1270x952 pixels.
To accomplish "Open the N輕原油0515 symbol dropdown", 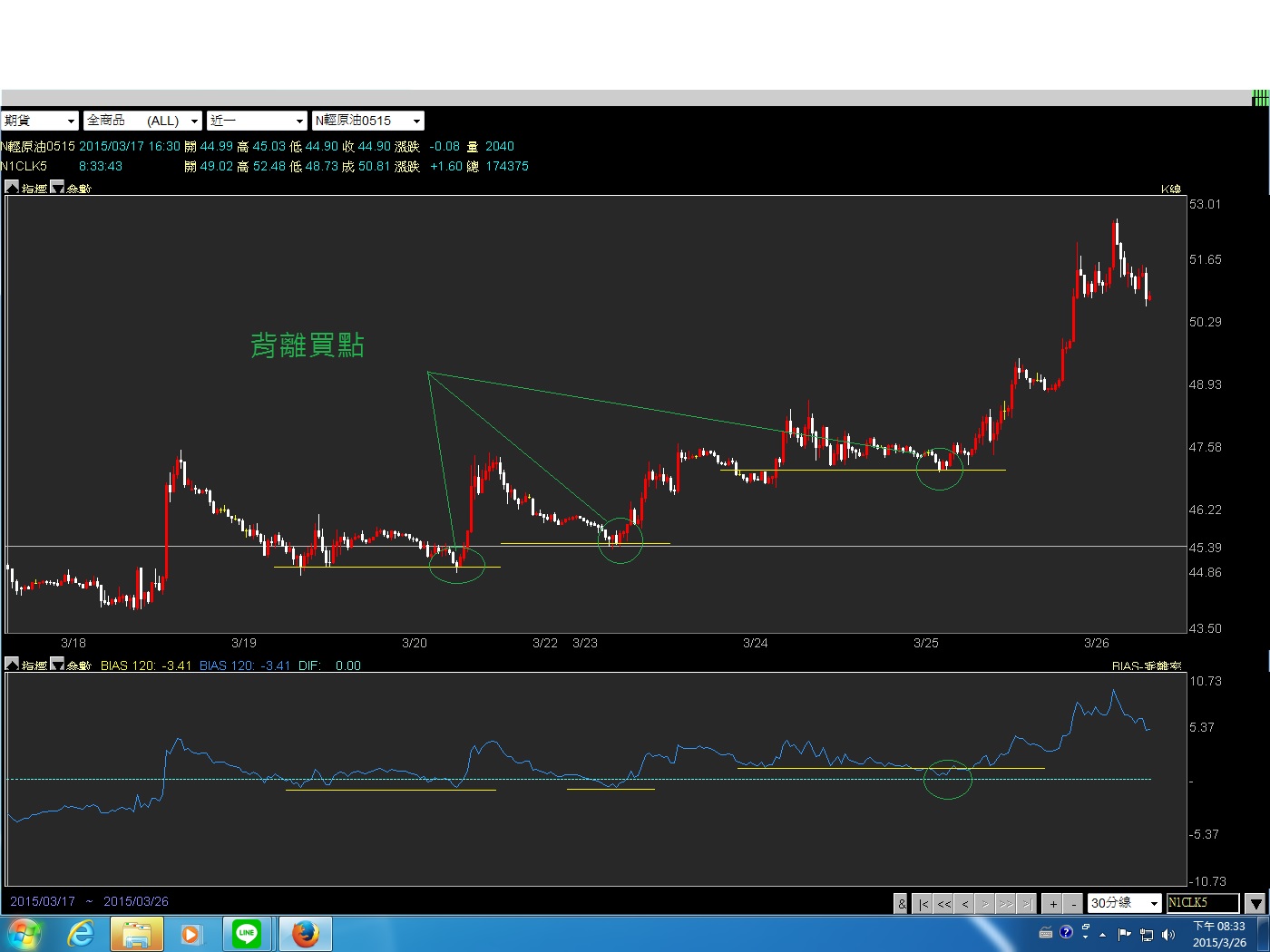I will click(x=368, y=121).
